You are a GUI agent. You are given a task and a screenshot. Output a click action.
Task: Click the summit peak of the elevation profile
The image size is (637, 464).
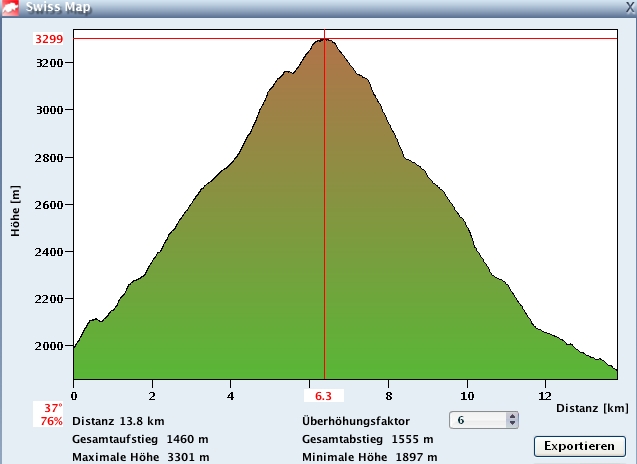(x=324, y=41)
